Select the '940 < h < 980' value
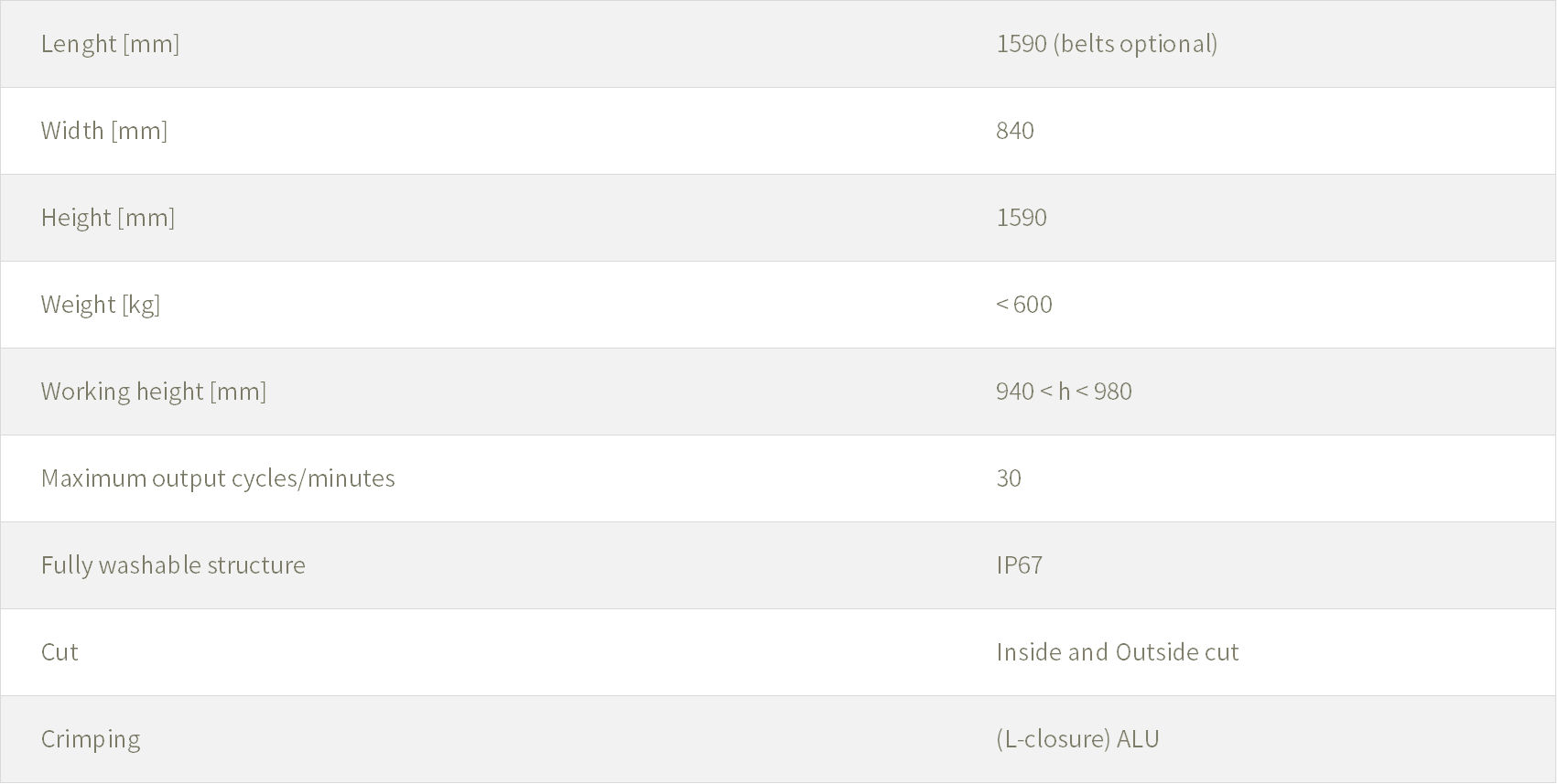The width and height of the screenshot is (1557, 784). [1063, 392]
